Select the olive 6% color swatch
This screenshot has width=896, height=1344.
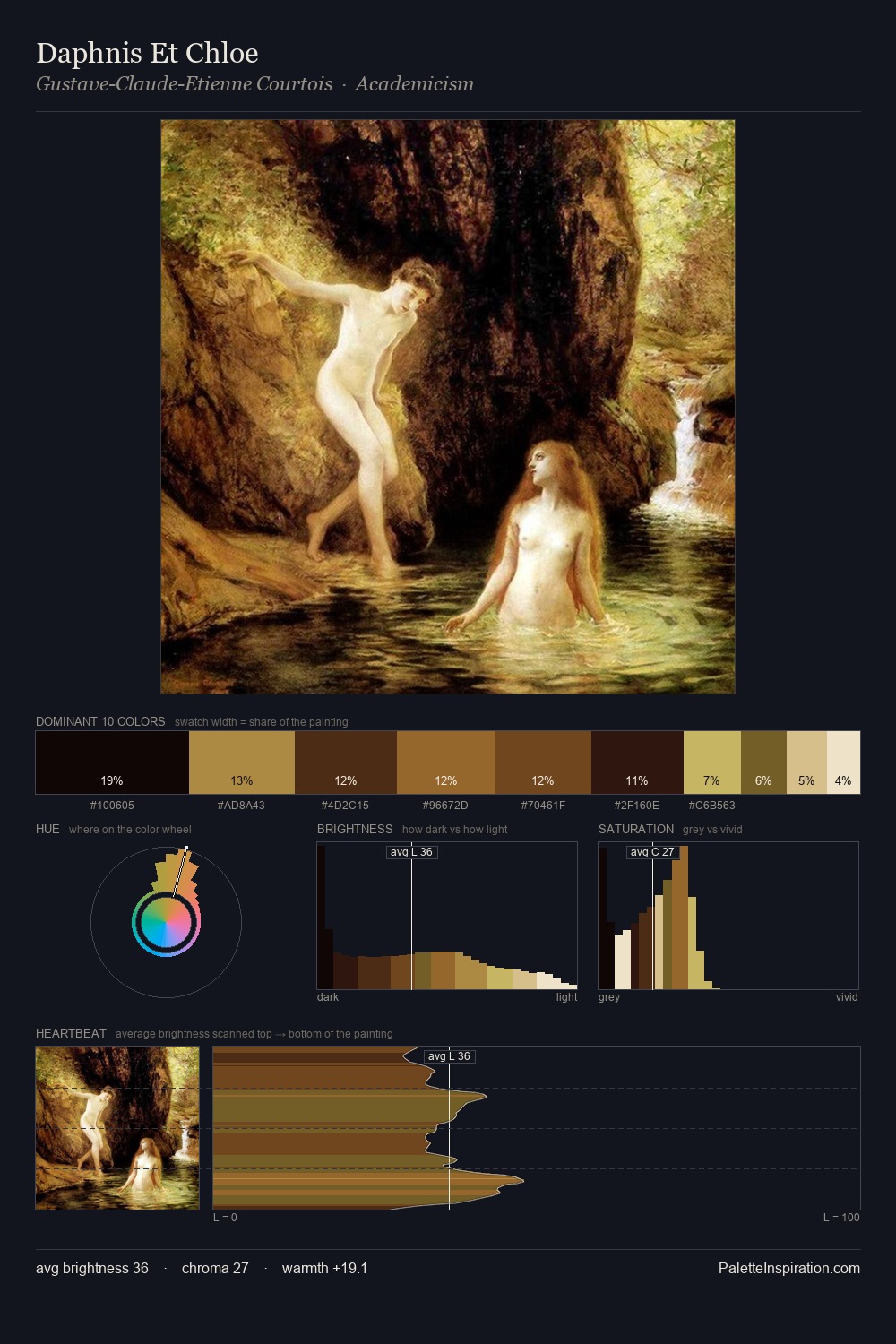(x=763, y=762)
